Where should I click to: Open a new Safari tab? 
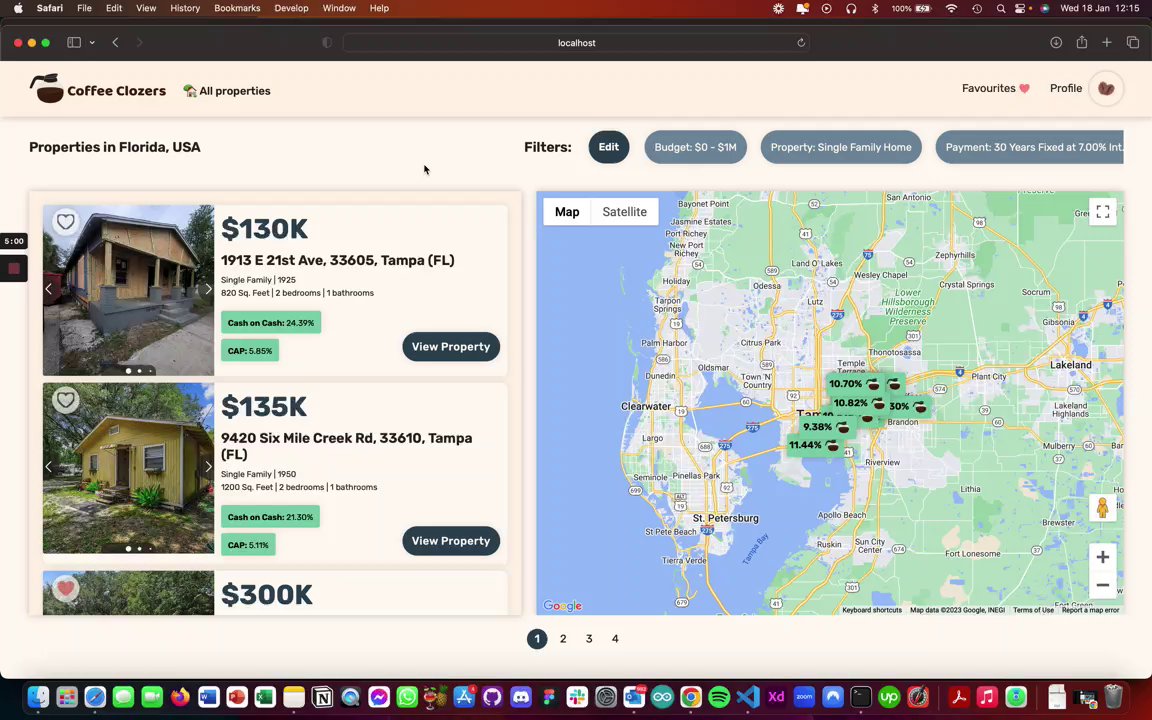(1106, 43)
